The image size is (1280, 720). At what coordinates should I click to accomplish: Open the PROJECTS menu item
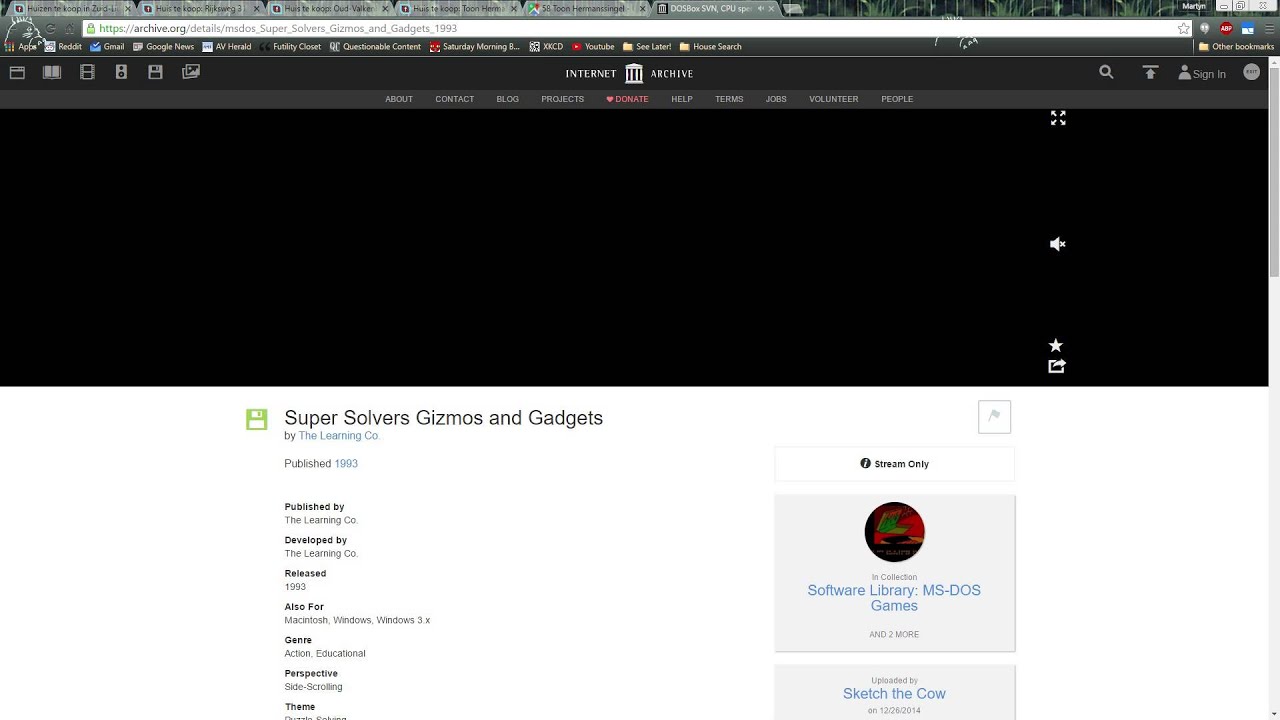pos(563,99)
